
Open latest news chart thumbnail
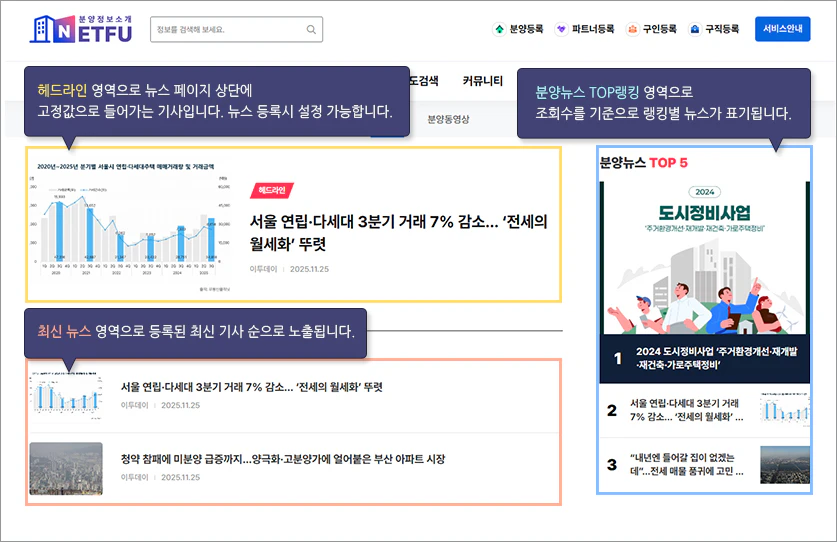pos(66,395)
